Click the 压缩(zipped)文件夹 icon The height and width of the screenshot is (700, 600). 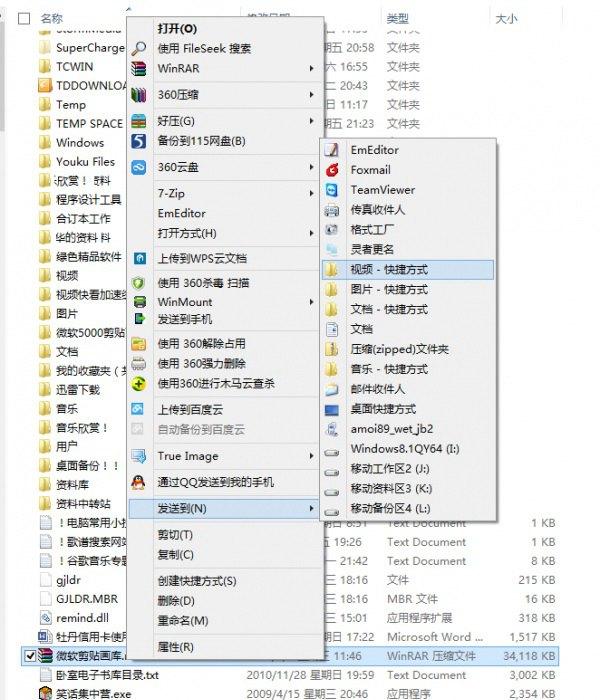pos(331,349)
